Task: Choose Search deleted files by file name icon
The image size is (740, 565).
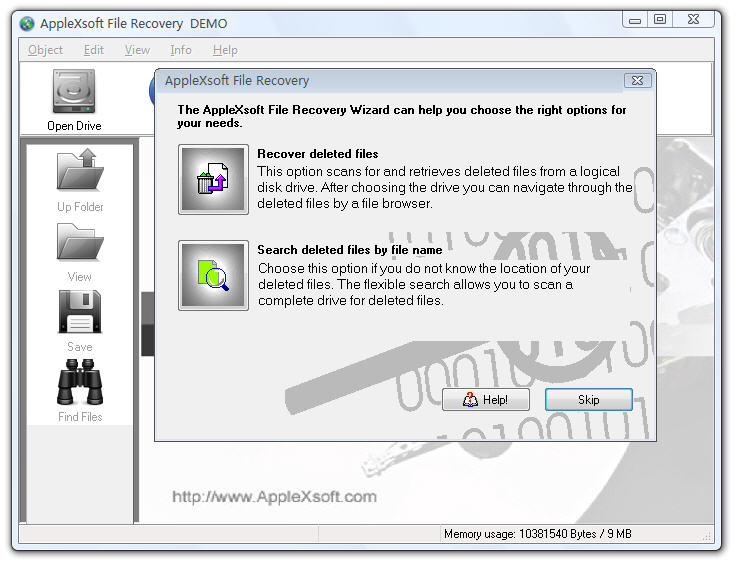Action: pos(213,275)
